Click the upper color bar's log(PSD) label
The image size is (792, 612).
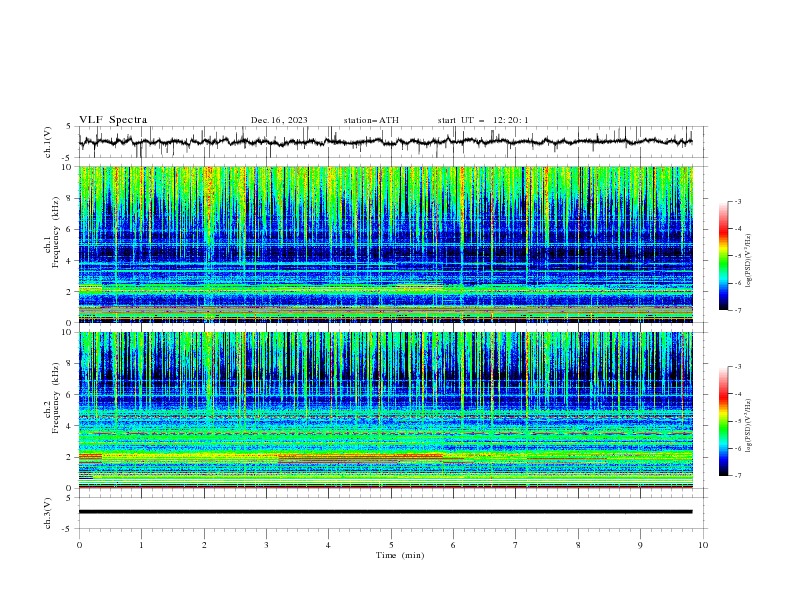coord(748,261)
